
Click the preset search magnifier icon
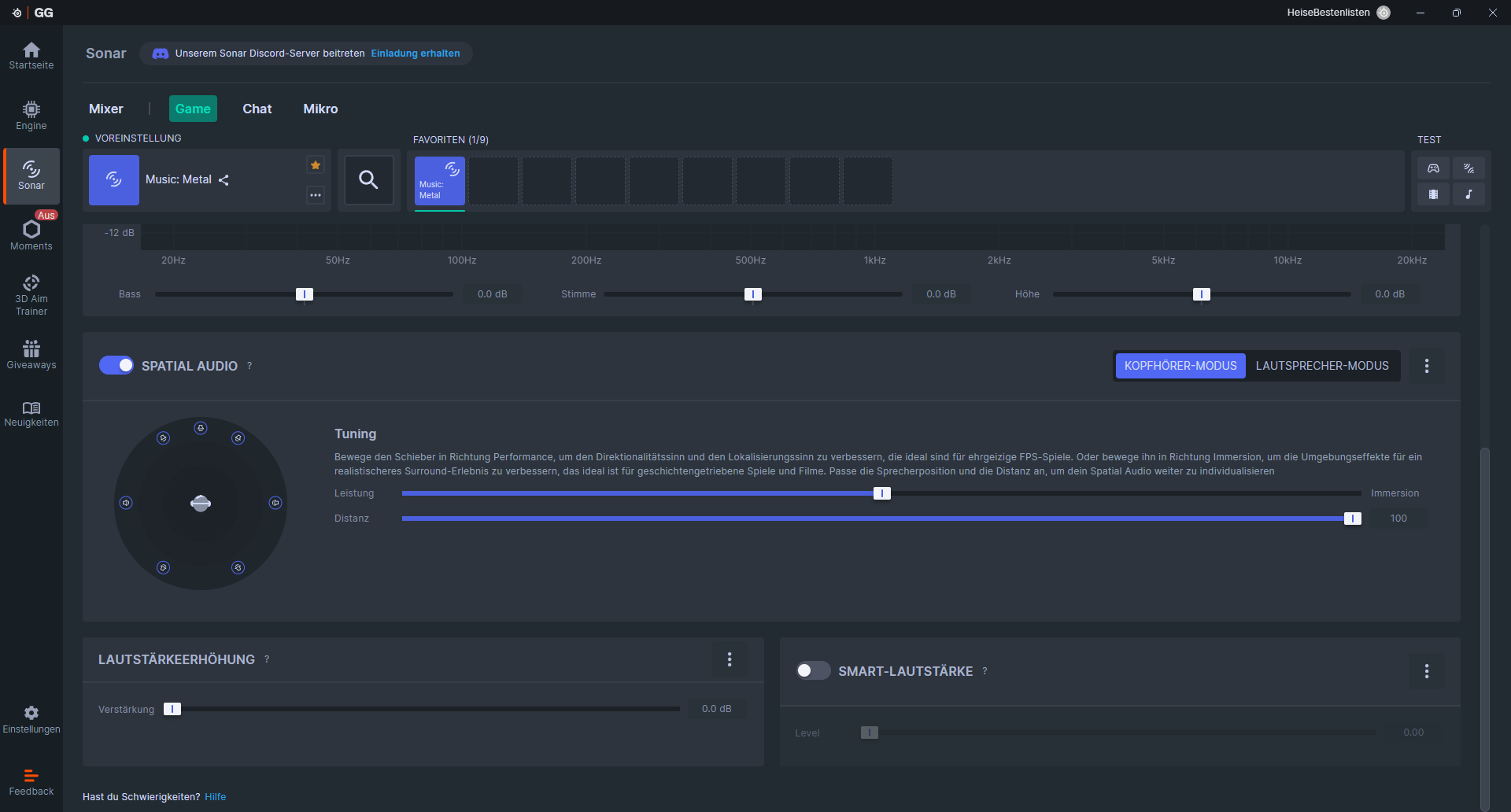[368, 180]
